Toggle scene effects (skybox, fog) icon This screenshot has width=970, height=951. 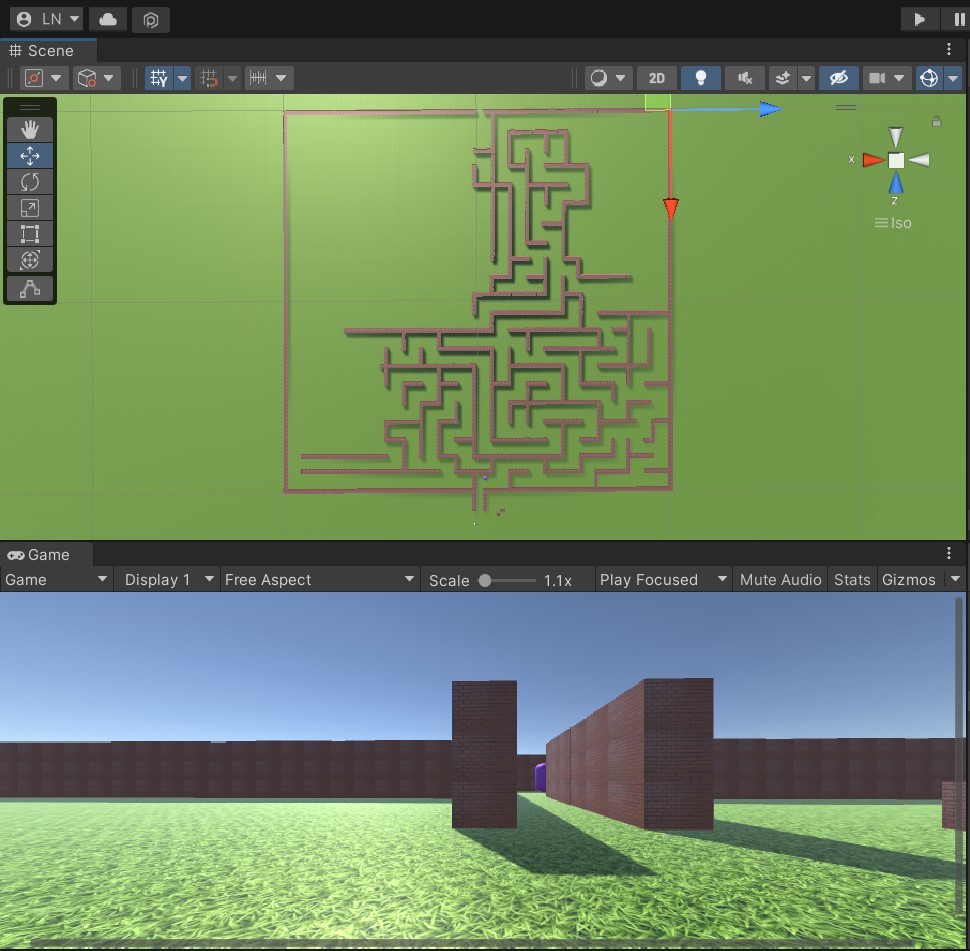[783, 78]
